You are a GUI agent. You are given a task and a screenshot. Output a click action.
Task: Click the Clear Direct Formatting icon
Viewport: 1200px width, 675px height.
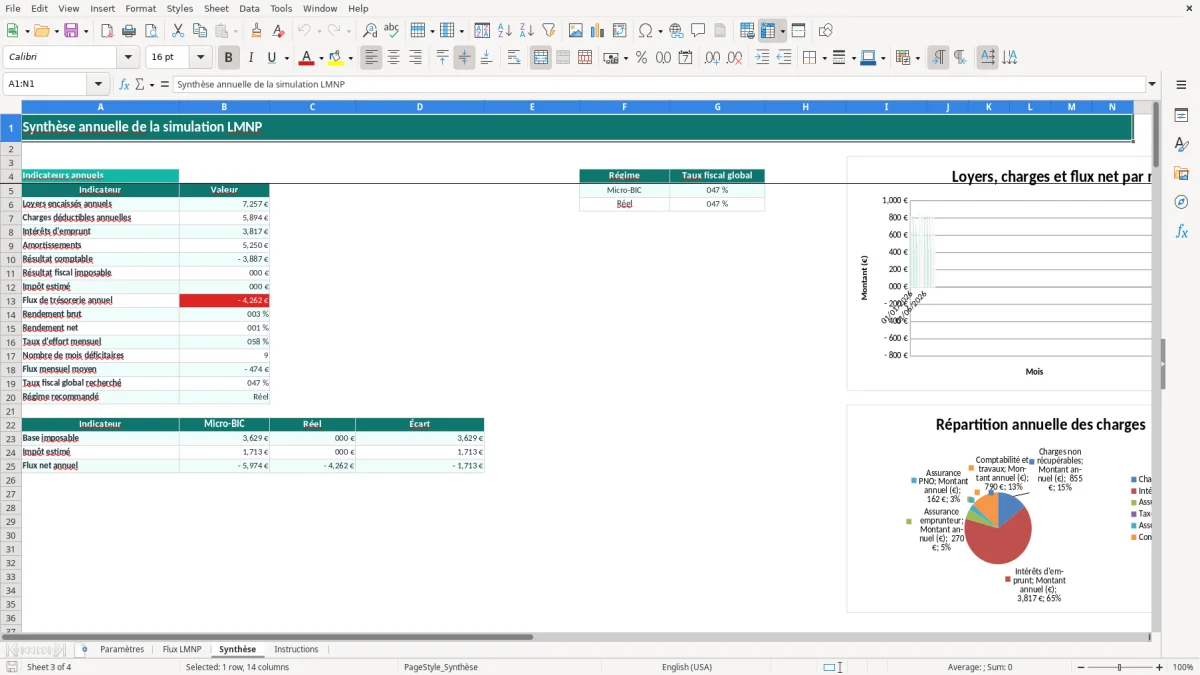point(278,31)
